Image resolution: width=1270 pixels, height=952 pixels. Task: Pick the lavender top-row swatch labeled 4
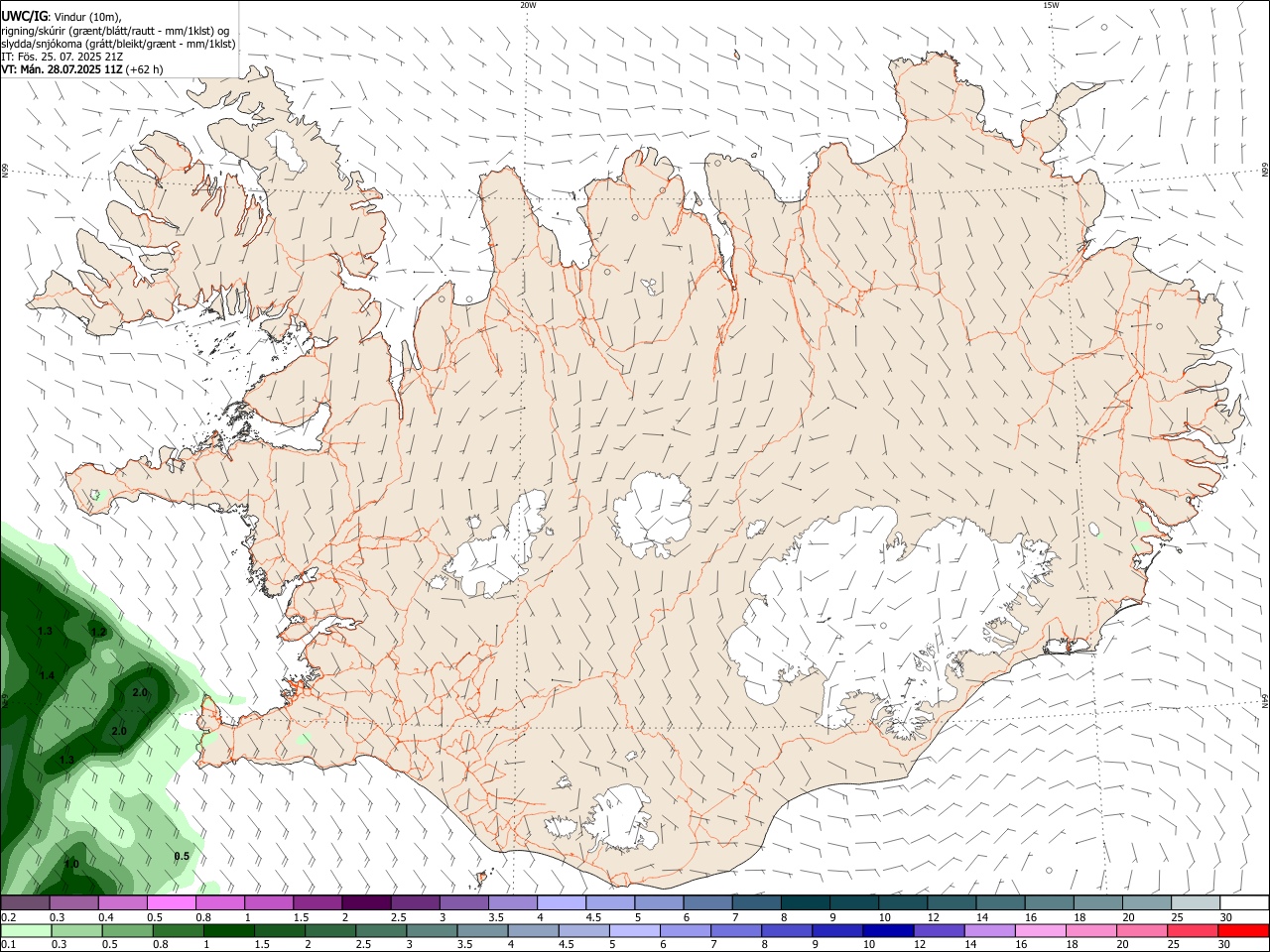pos(560,903)
